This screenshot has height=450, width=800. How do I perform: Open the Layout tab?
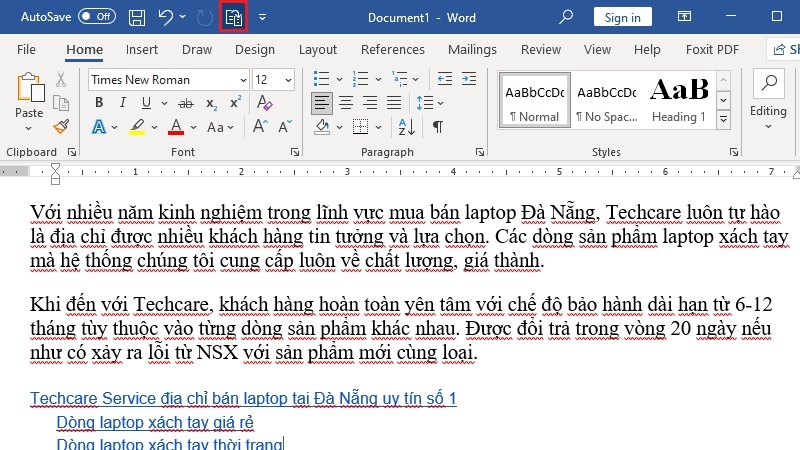click(318, 49)
